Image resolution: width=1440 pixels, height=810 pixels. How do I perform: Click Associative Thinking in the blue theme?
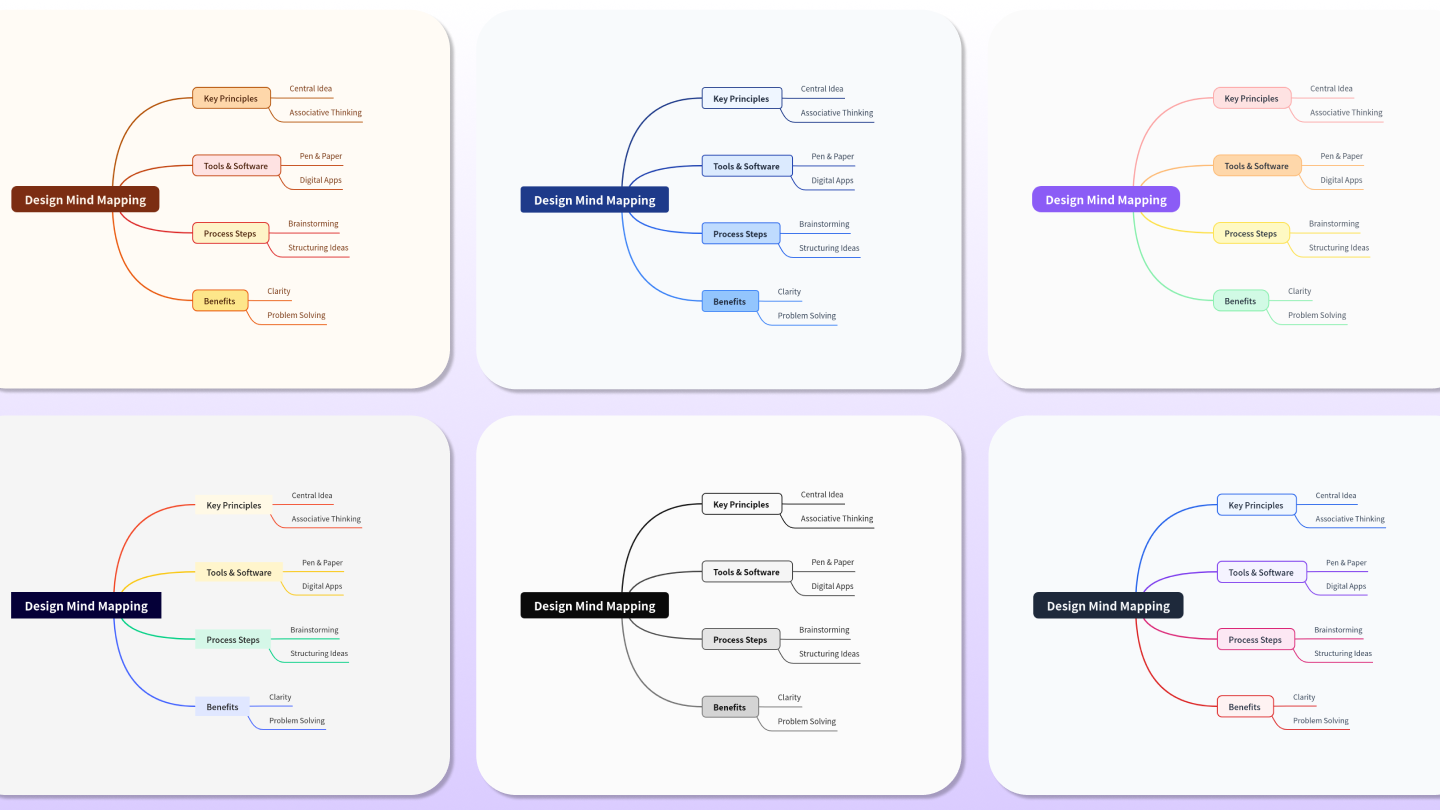836,112
